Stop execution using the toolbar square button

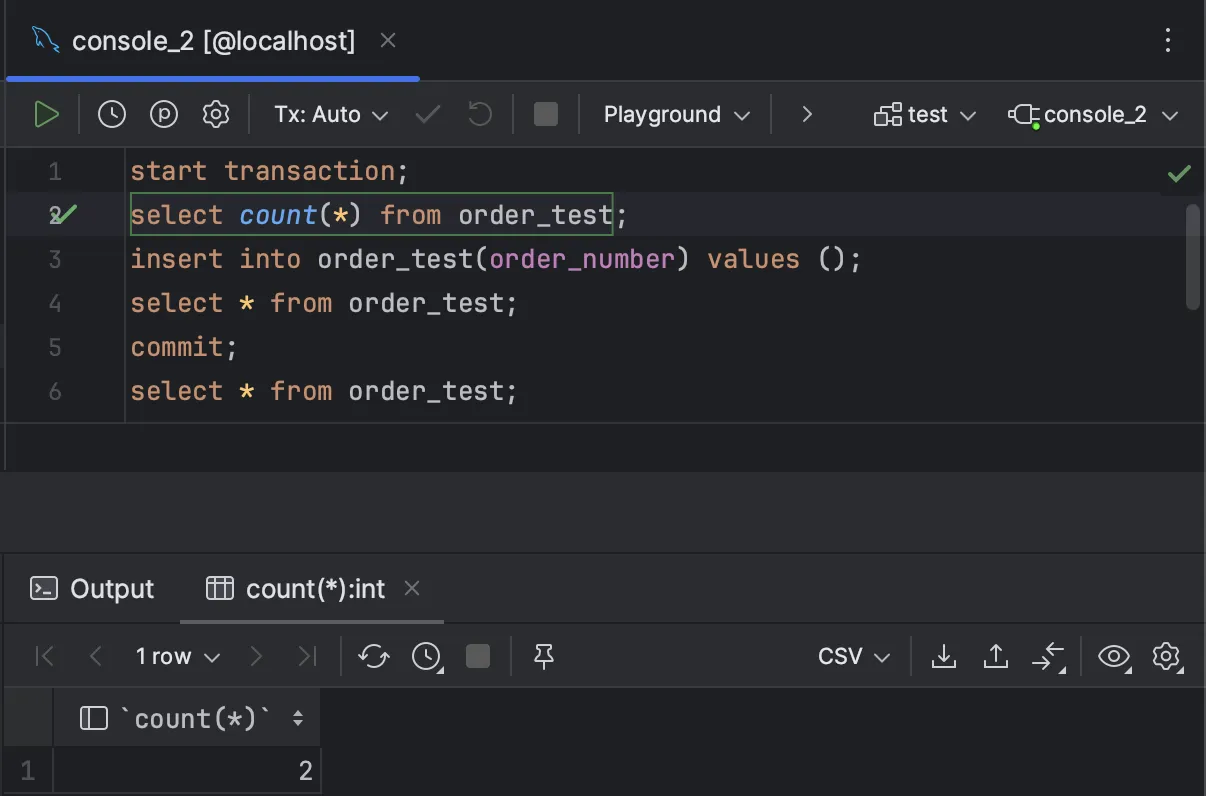(x=546, y=115)
